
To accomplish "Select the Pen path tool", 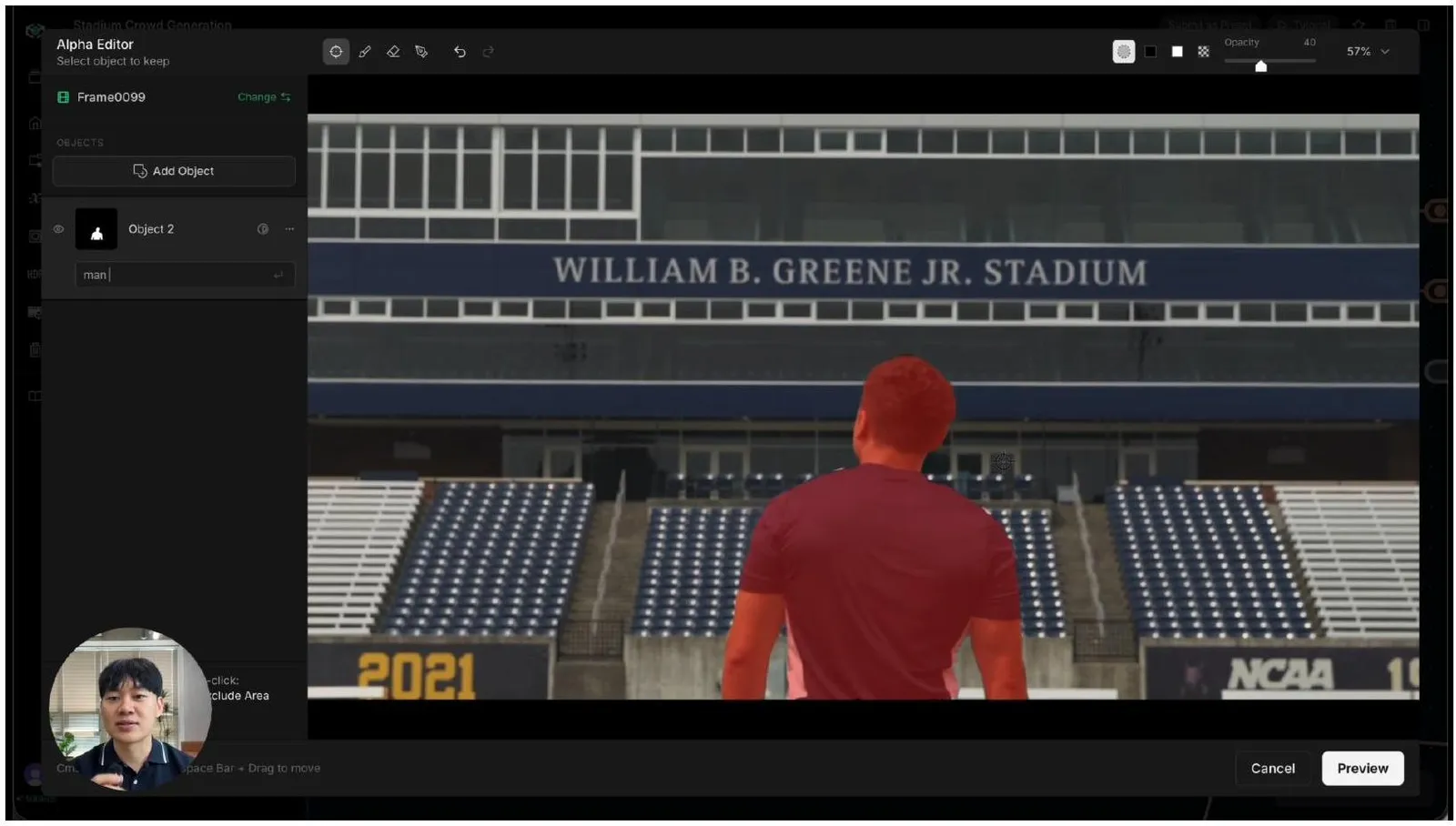I will pos(421,52).
